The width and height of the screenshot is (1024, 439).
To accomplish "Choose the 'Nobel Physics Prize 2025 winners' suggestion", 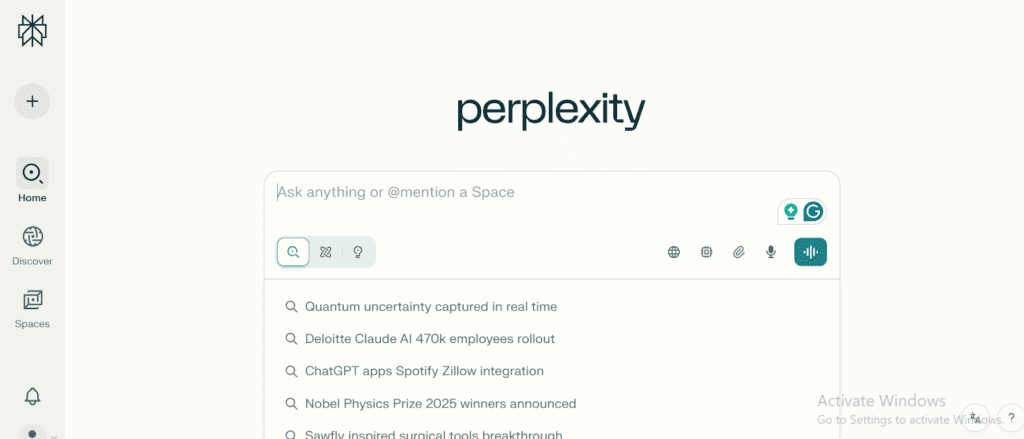I will coord(440,404).
